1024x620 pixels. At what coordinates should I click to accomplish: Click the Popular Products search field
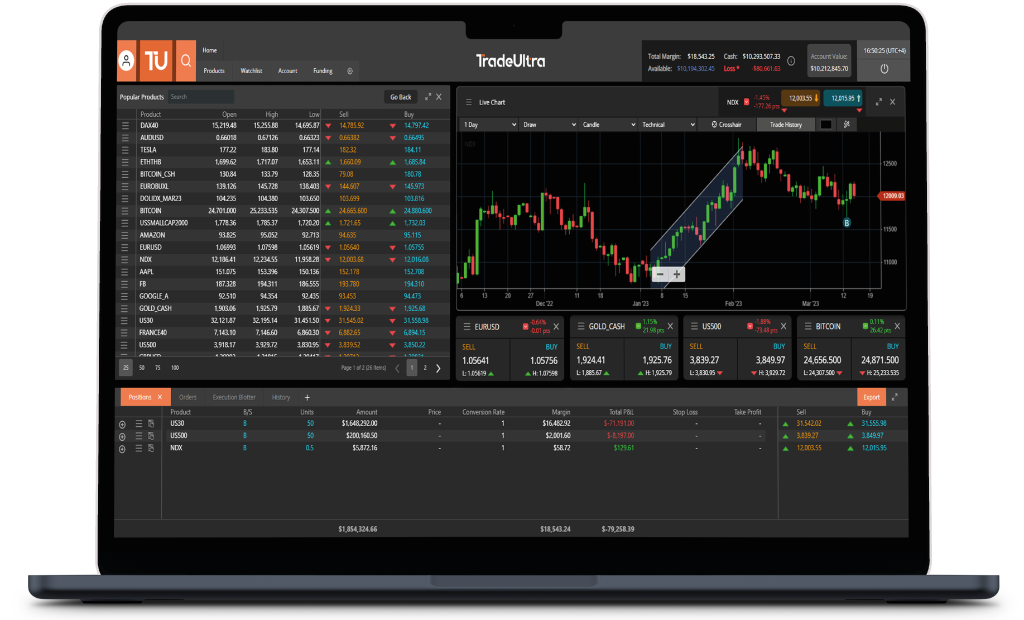click(200, 97)
